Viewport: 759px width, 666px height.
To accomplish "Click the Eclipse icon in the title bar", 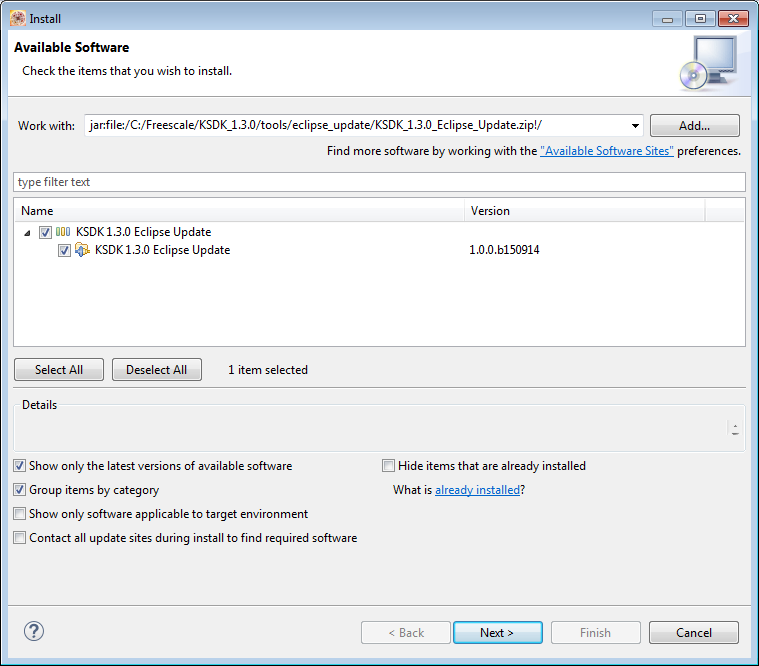I will [x=18, y=18].
